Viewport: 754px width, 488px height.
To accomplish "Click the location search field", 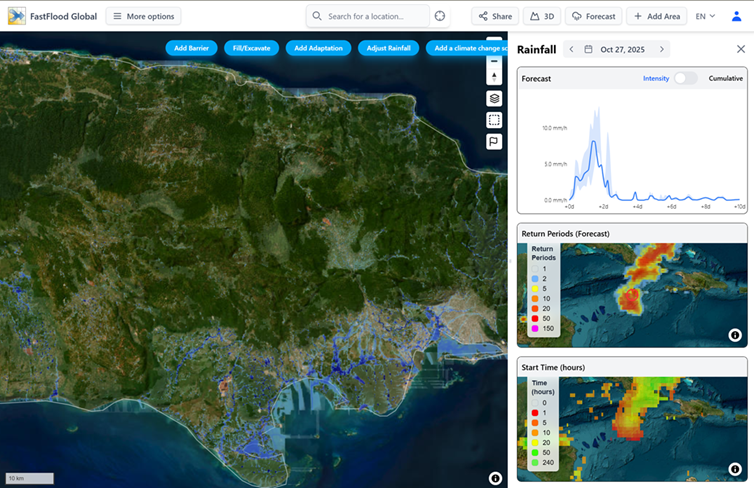I will [x=368, y=16].
